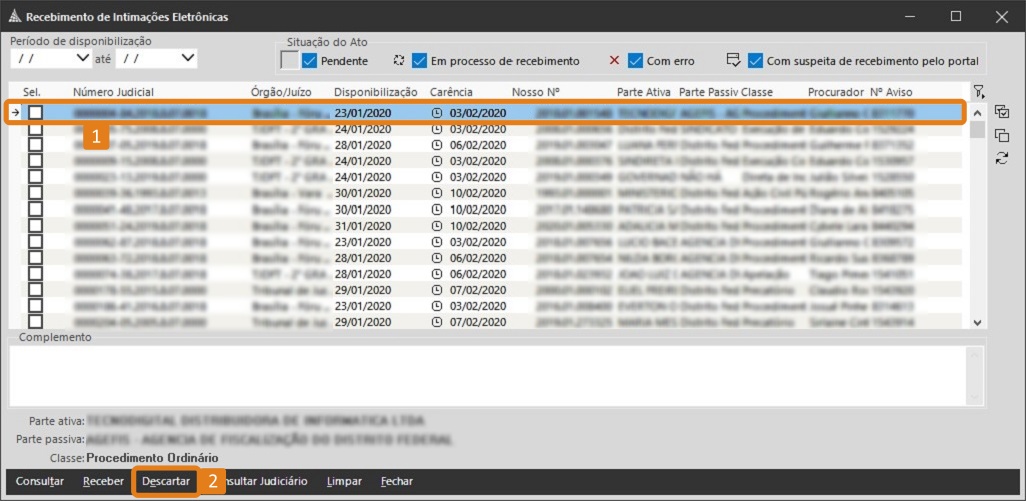Open the start date dropdown for the period

(x=83, y=59)
